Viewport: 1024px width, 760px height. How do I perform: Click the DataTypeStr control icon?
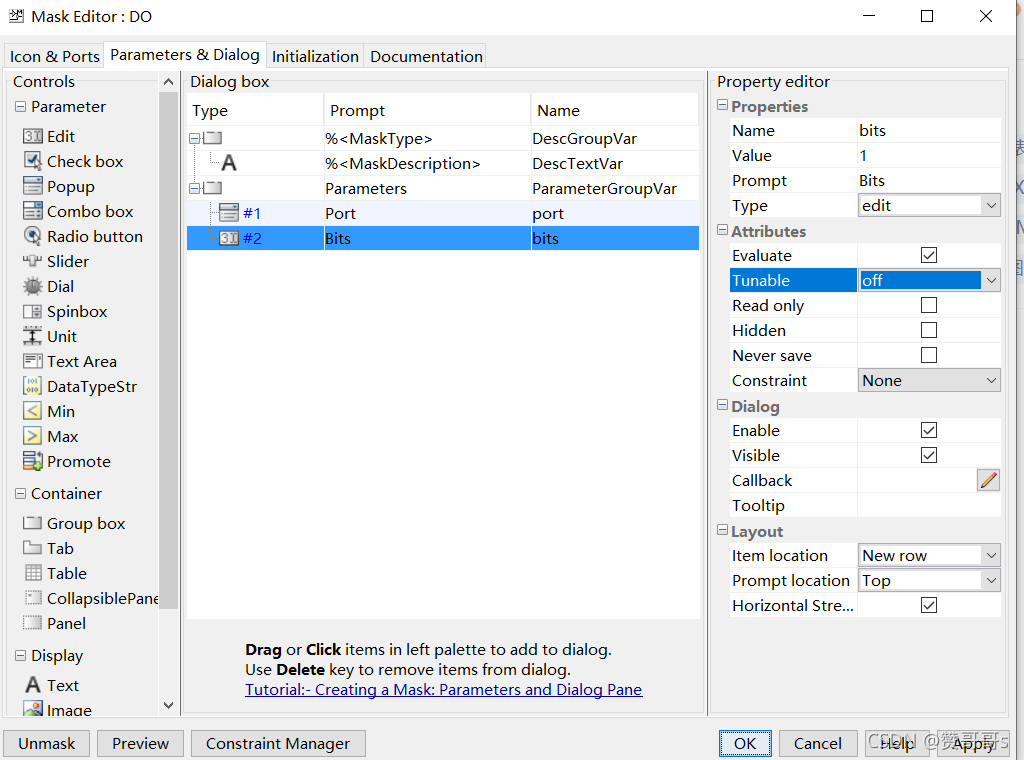click(x=33, y=386)
